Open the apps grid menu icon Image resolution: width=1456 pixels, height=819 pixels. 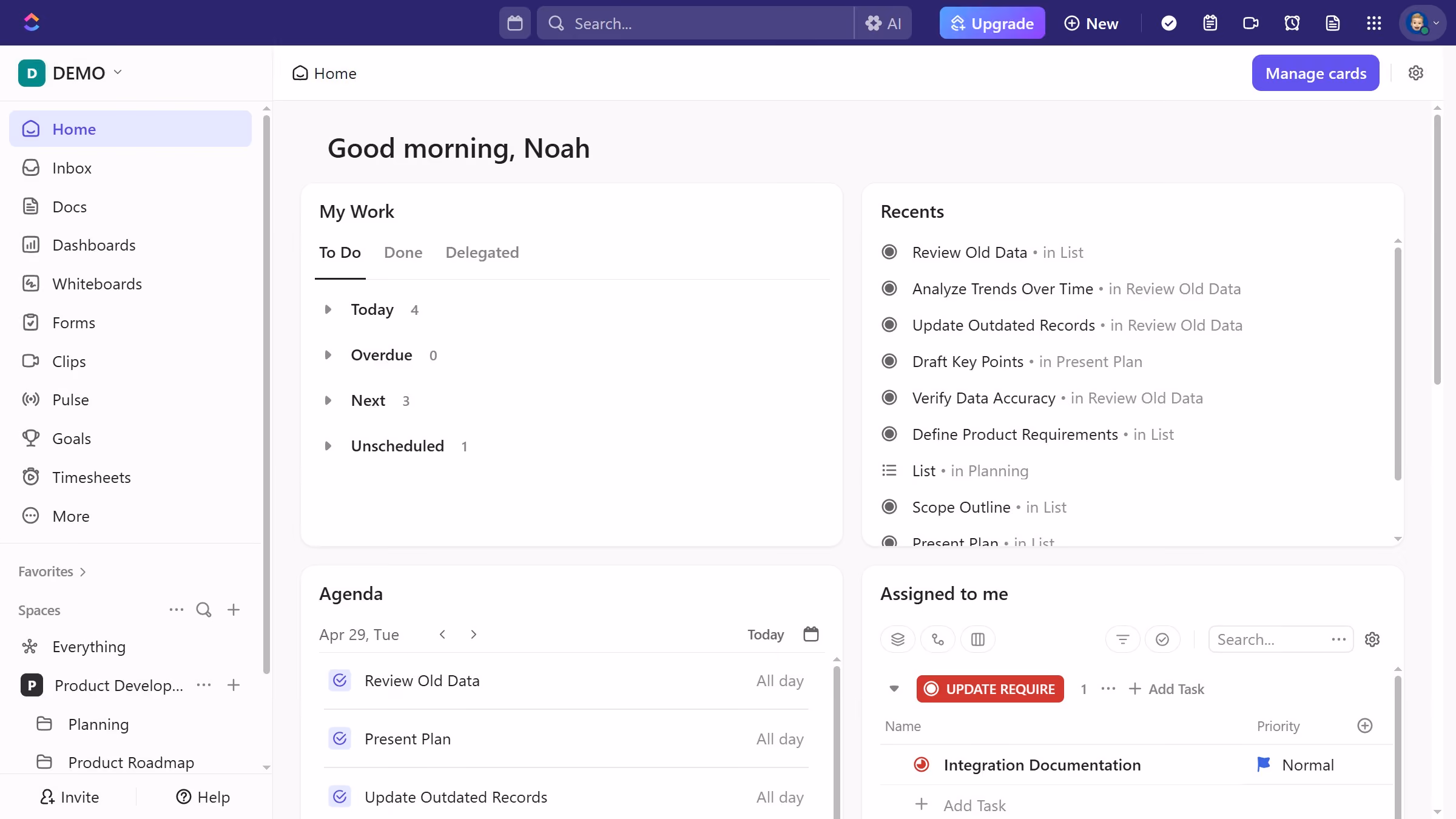point(1374,23)
